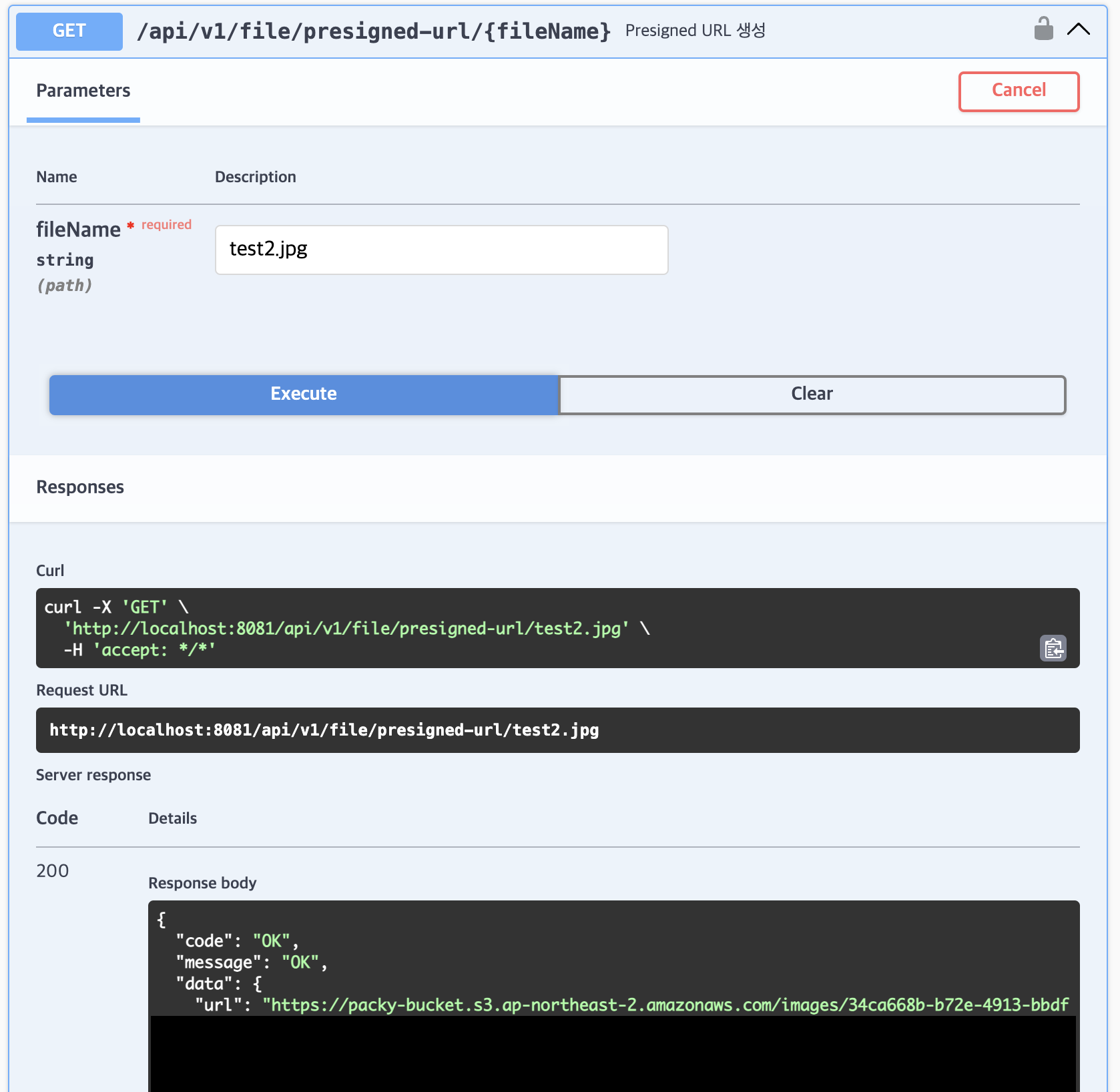Click the Clear button
The width and height of the screenshot is (1120, 1092).
[x=812, y=394]
